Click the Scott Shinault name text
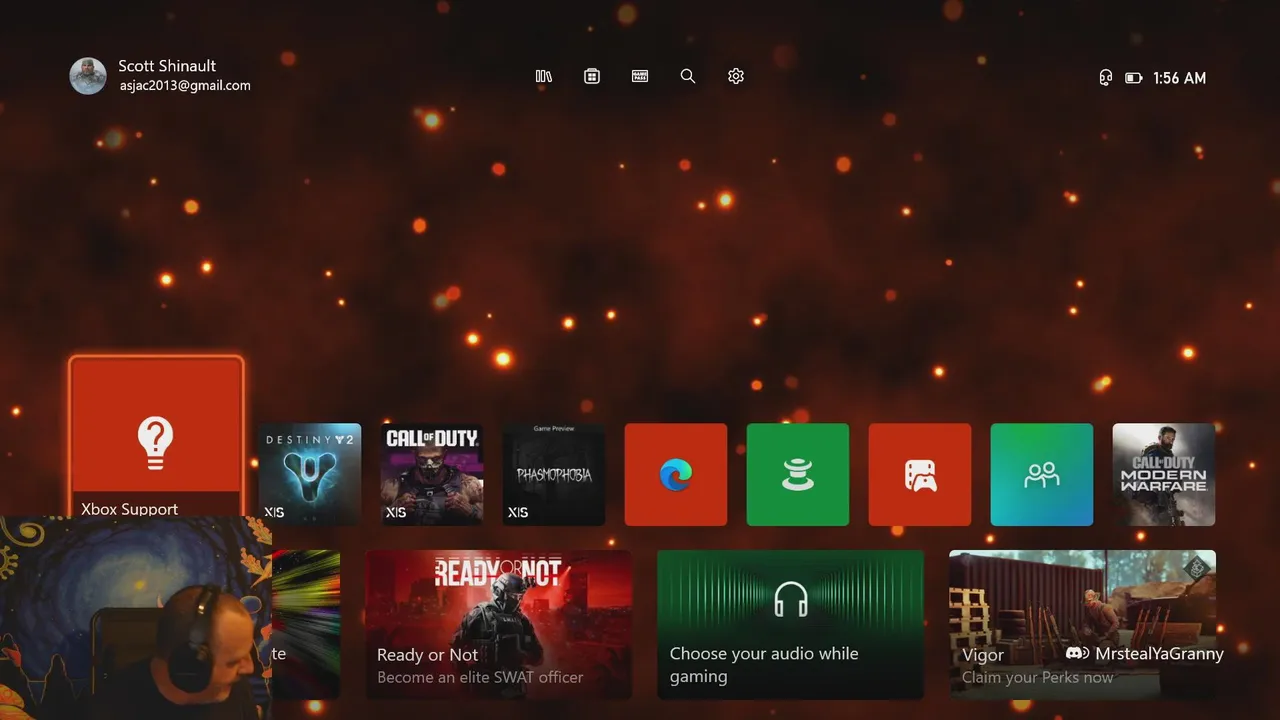Image resolution: width=1280 pixels, height=720 pixels. pos(167,66)
